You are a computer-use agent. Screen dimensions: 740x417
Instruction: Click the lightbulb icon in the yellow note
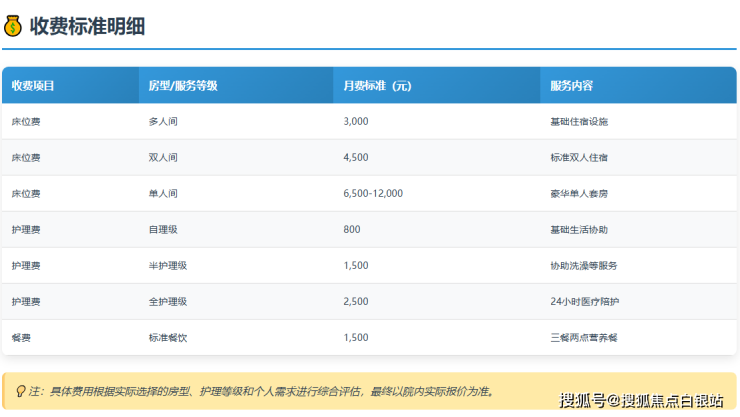point(20,391)
